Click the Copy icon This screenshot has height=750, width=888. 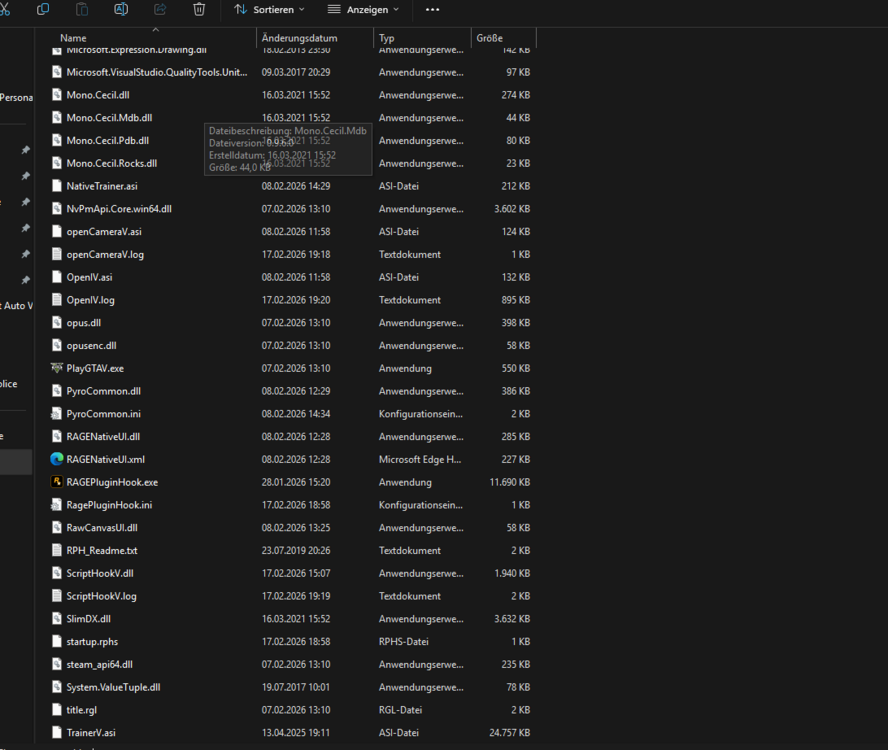click(43, 10)
